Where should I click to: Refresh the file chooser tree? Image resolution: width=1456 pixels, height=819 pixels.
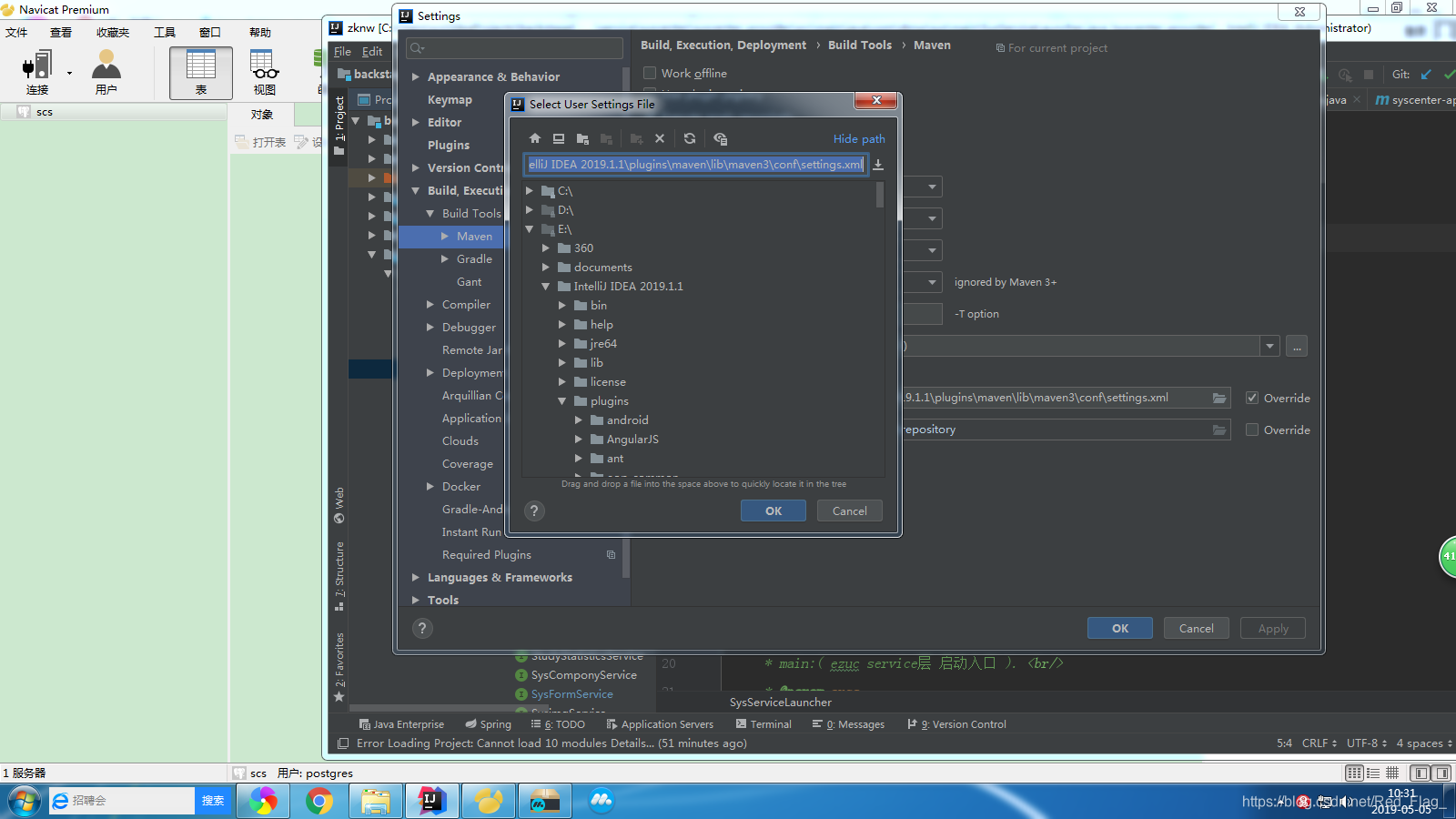690,138
